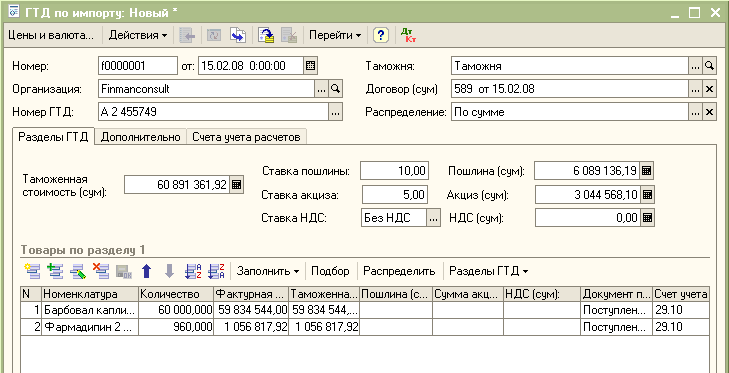Open help via the question mark icon

[381, 35]
